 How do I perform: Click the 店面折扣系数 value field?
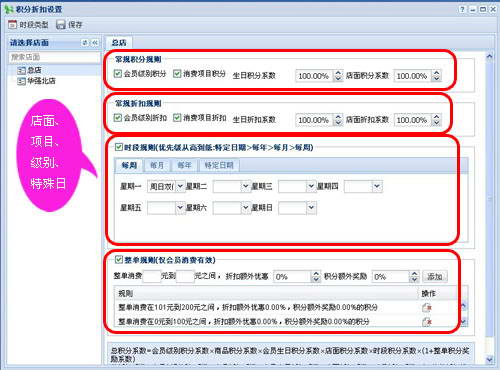click(x=412, y=120)
